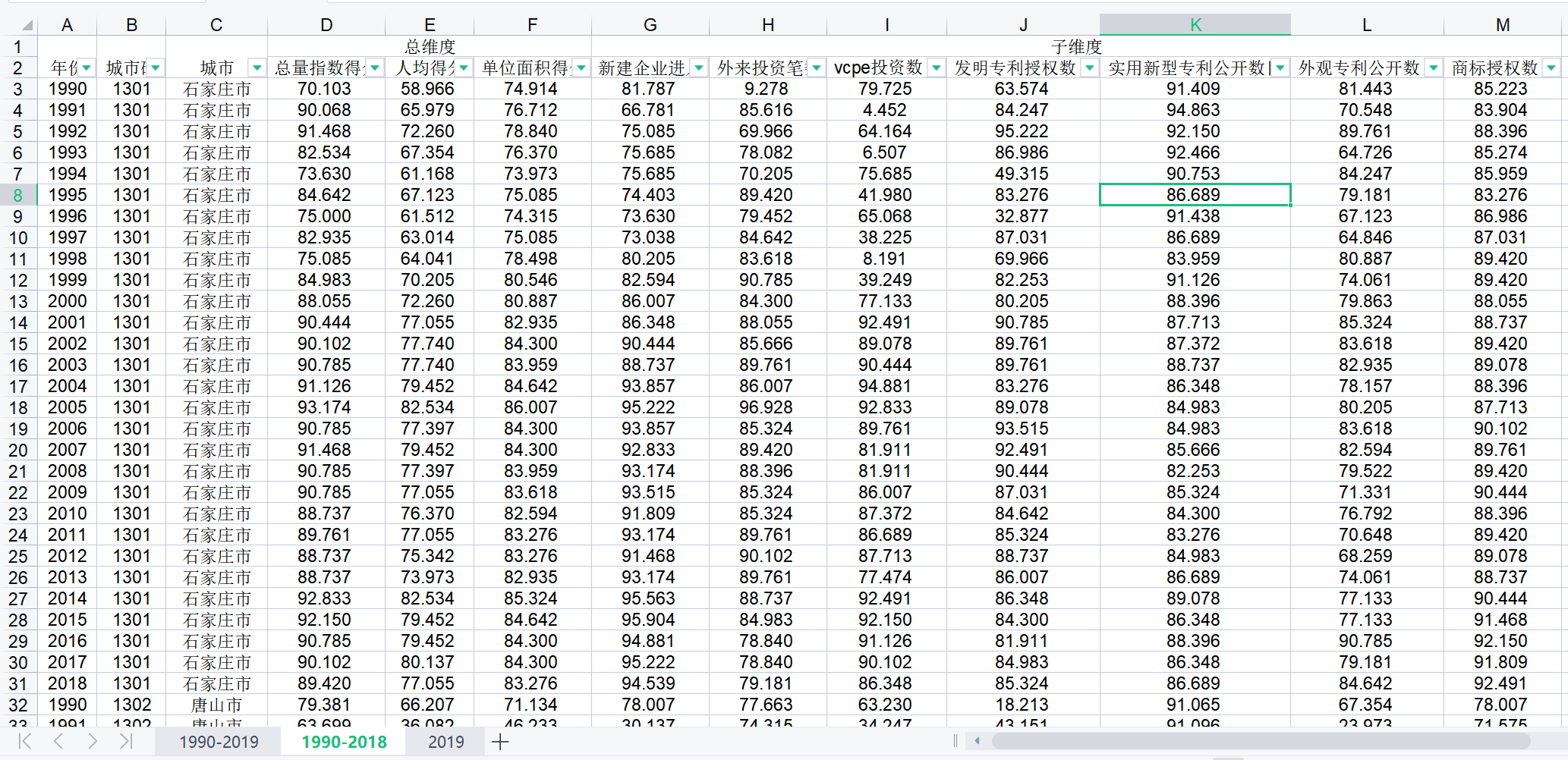This screenshot has width=1568, height=760.
Task: Select cell I6 with value 6.507
Action: click(x=886, y=152)
